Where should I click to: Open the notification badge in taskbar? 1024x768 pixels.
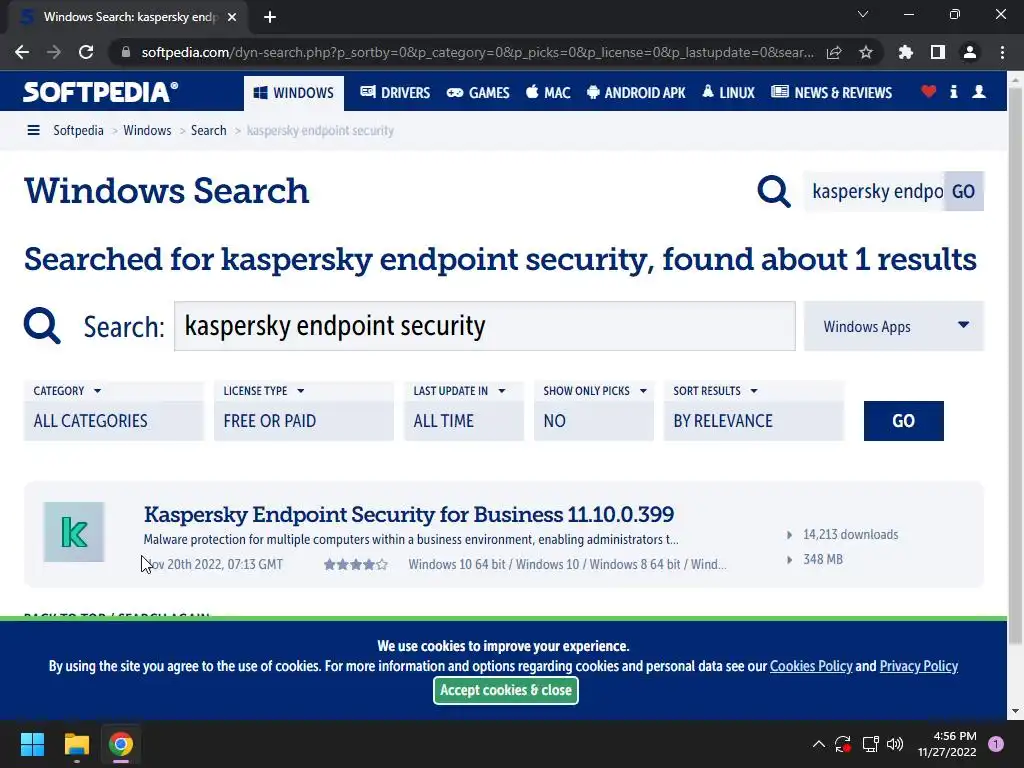[x=996, y=744]
